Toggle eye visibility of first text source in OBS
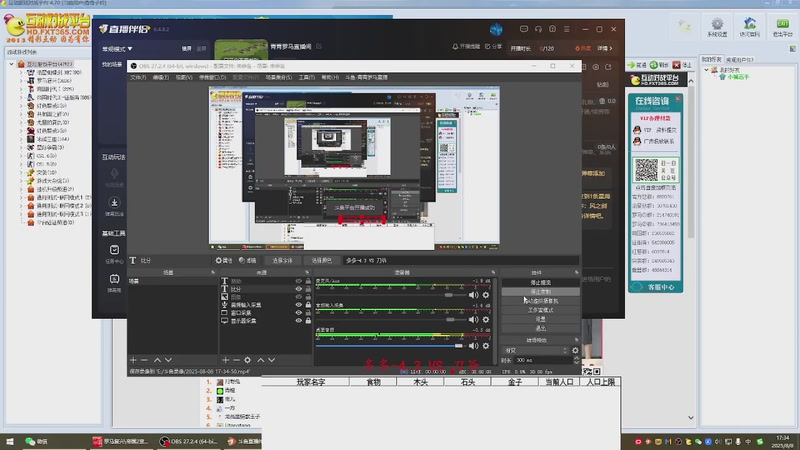 (299, 281)
